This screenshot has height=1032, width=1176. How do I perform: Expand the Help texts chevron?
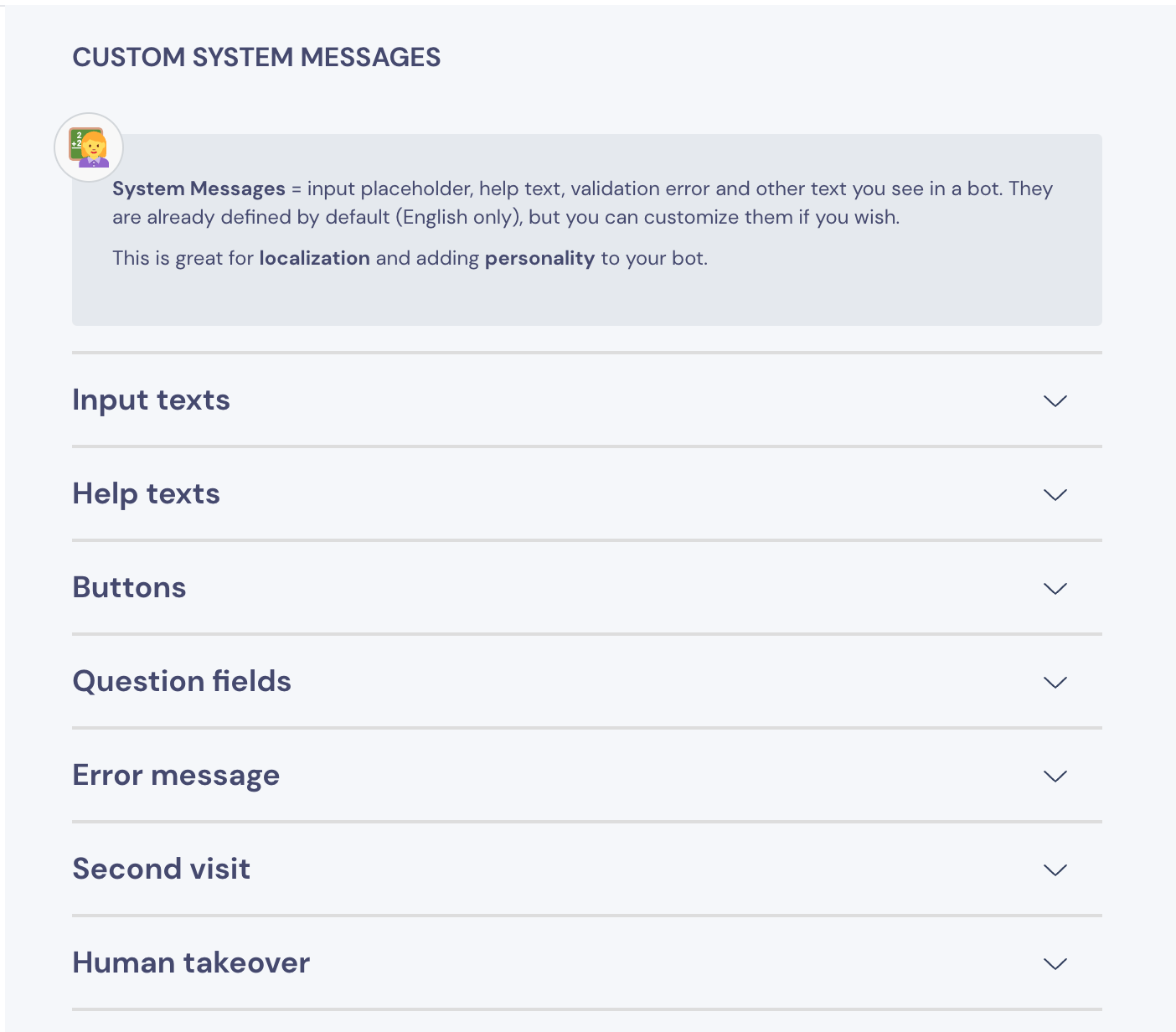[1055, 495]
